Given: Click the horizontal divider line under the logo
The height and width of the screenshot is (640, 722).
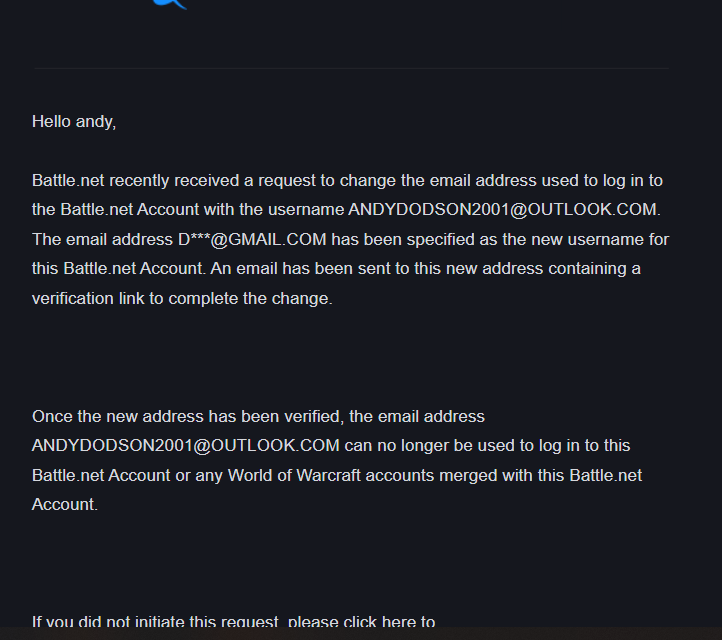Looking at the screenshot, I should tap(350, 68).
